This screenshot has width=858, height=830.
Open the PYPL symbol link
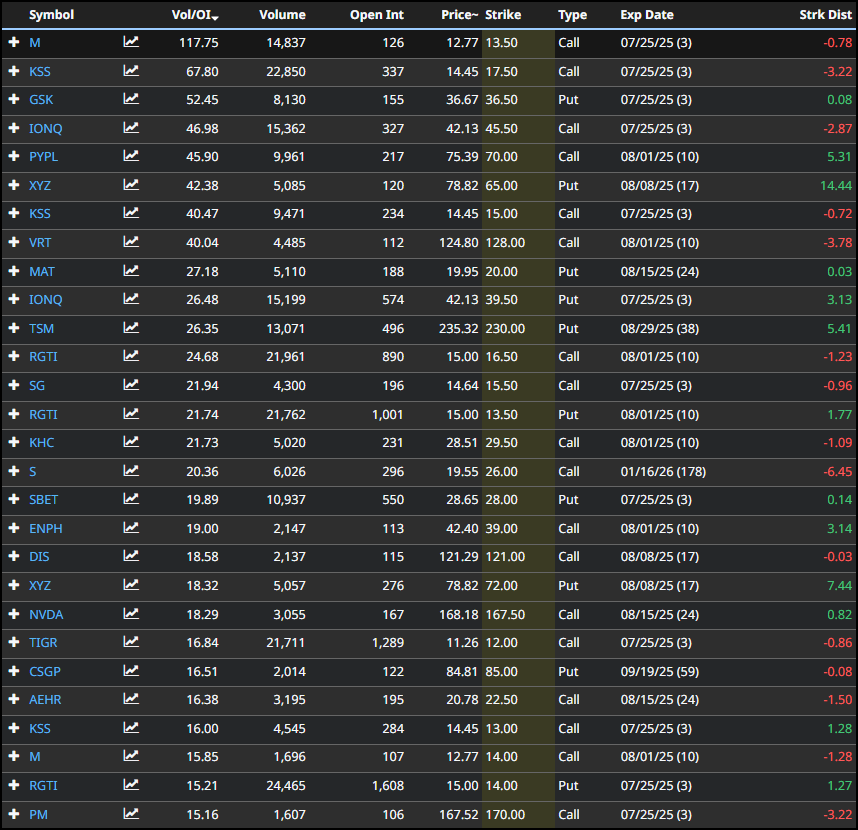(x=43, y=156)
